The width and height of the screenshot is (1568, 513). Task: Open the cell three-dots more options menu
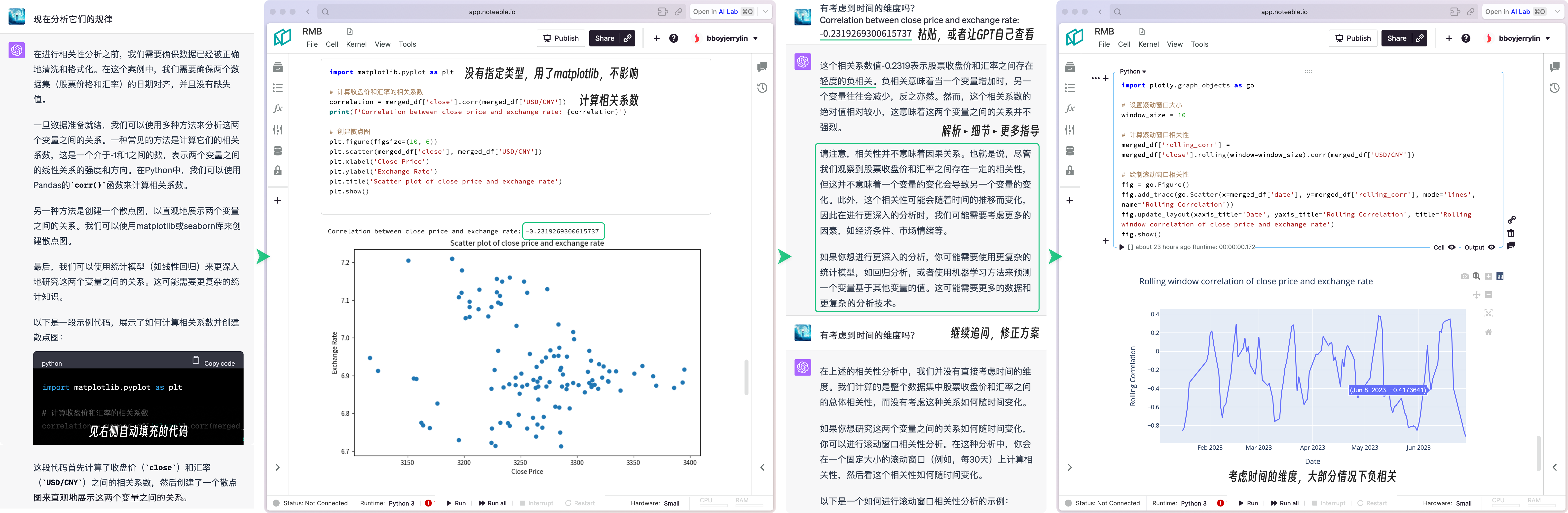tap(1096, 78)
